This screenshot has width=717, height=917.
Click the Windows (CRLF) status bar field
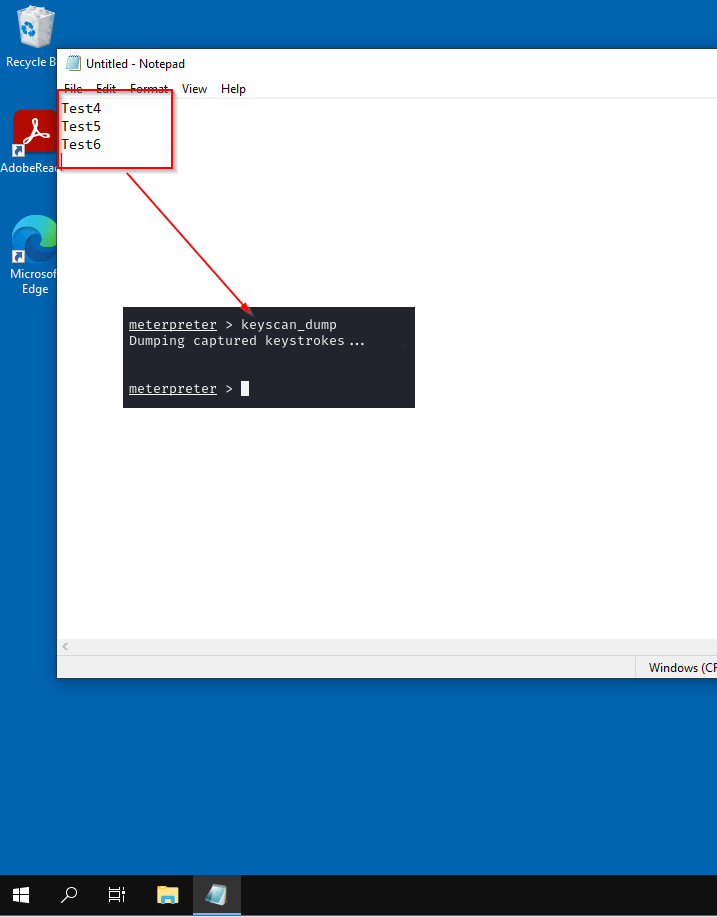(682, 668)
